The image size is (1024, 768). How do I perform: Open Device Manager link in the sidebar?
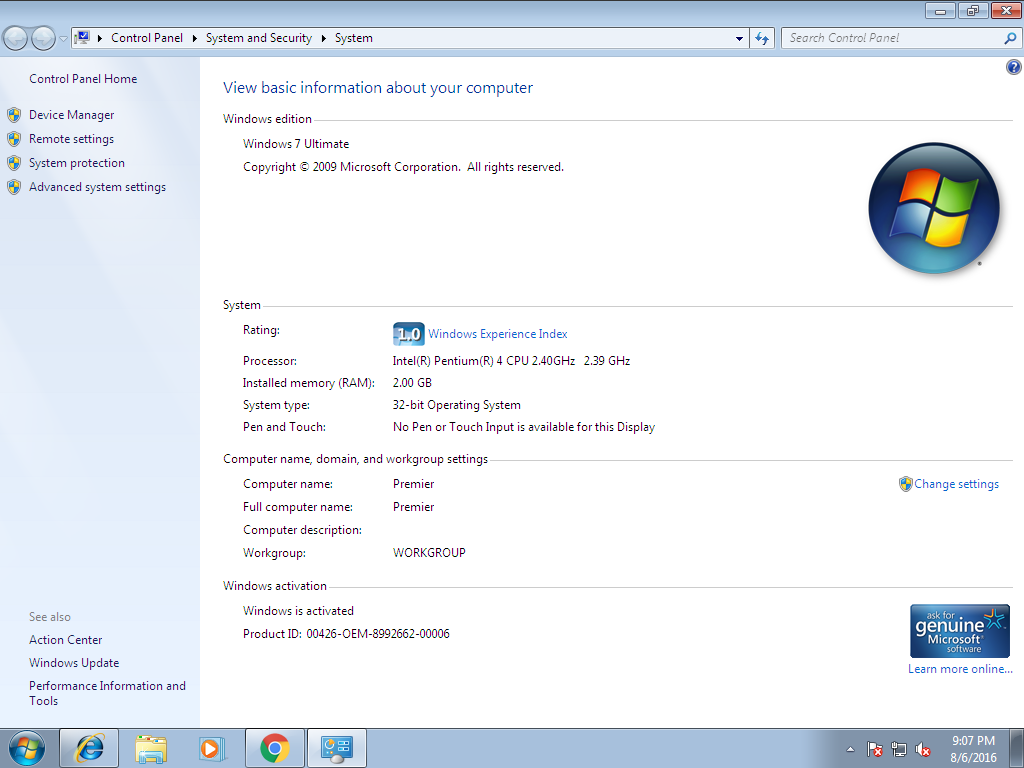tap(71, 115)
